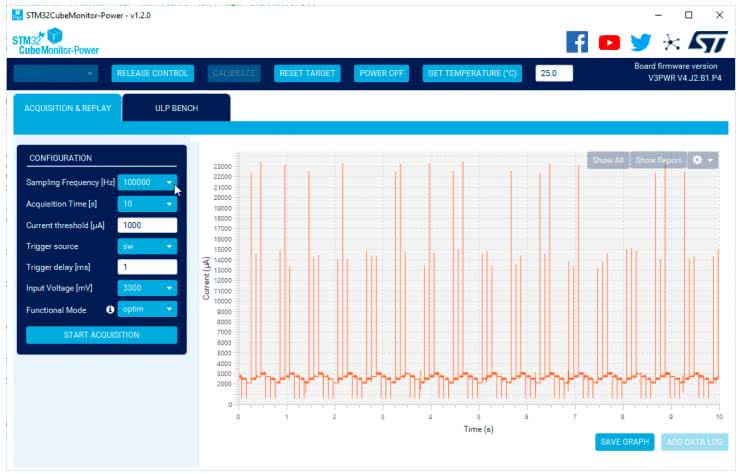Click the Current threshold input field
740x474 pixels.
147,225
